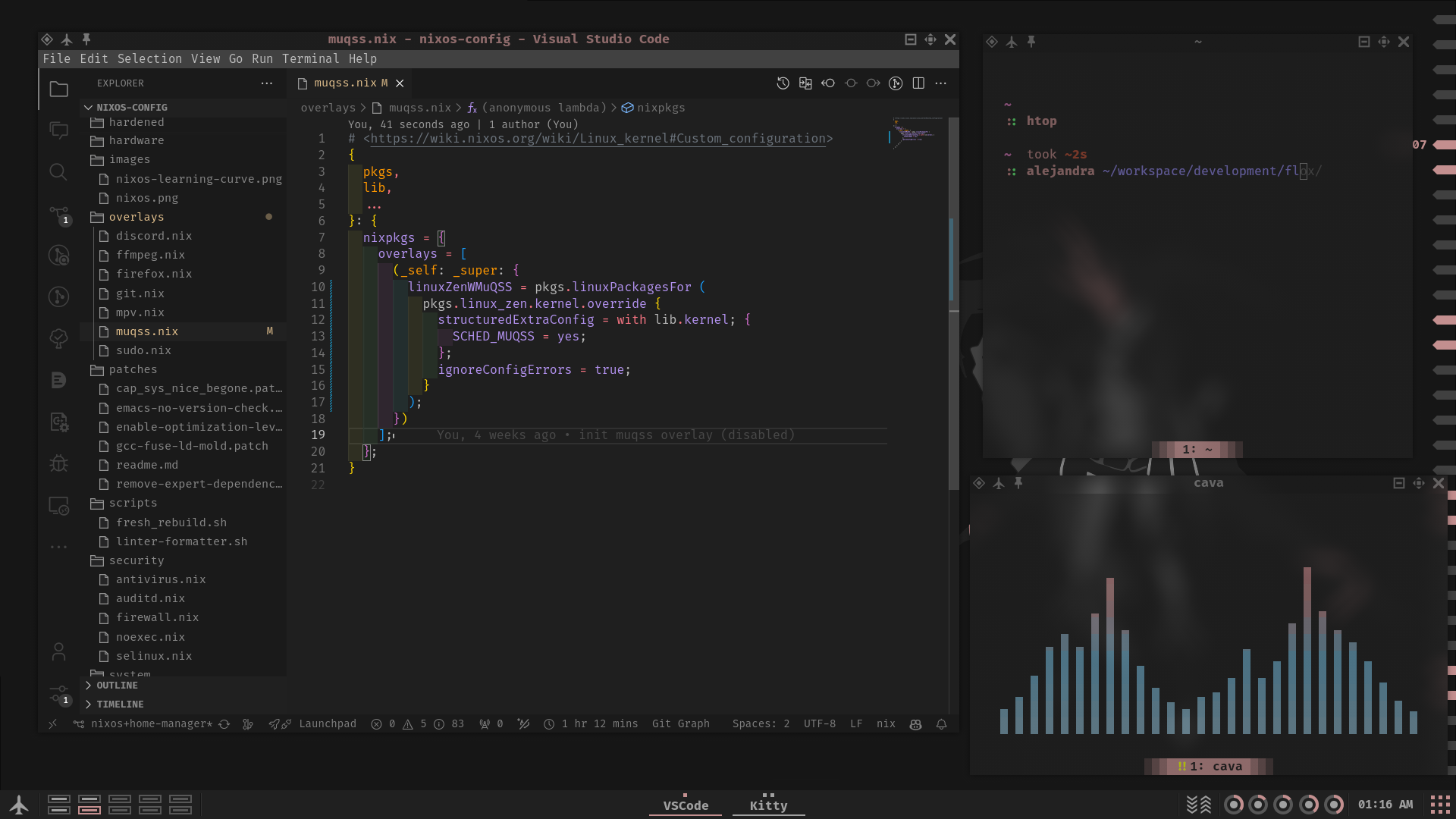Open the File menu
1456x819 pixels.
coord(56,58)
